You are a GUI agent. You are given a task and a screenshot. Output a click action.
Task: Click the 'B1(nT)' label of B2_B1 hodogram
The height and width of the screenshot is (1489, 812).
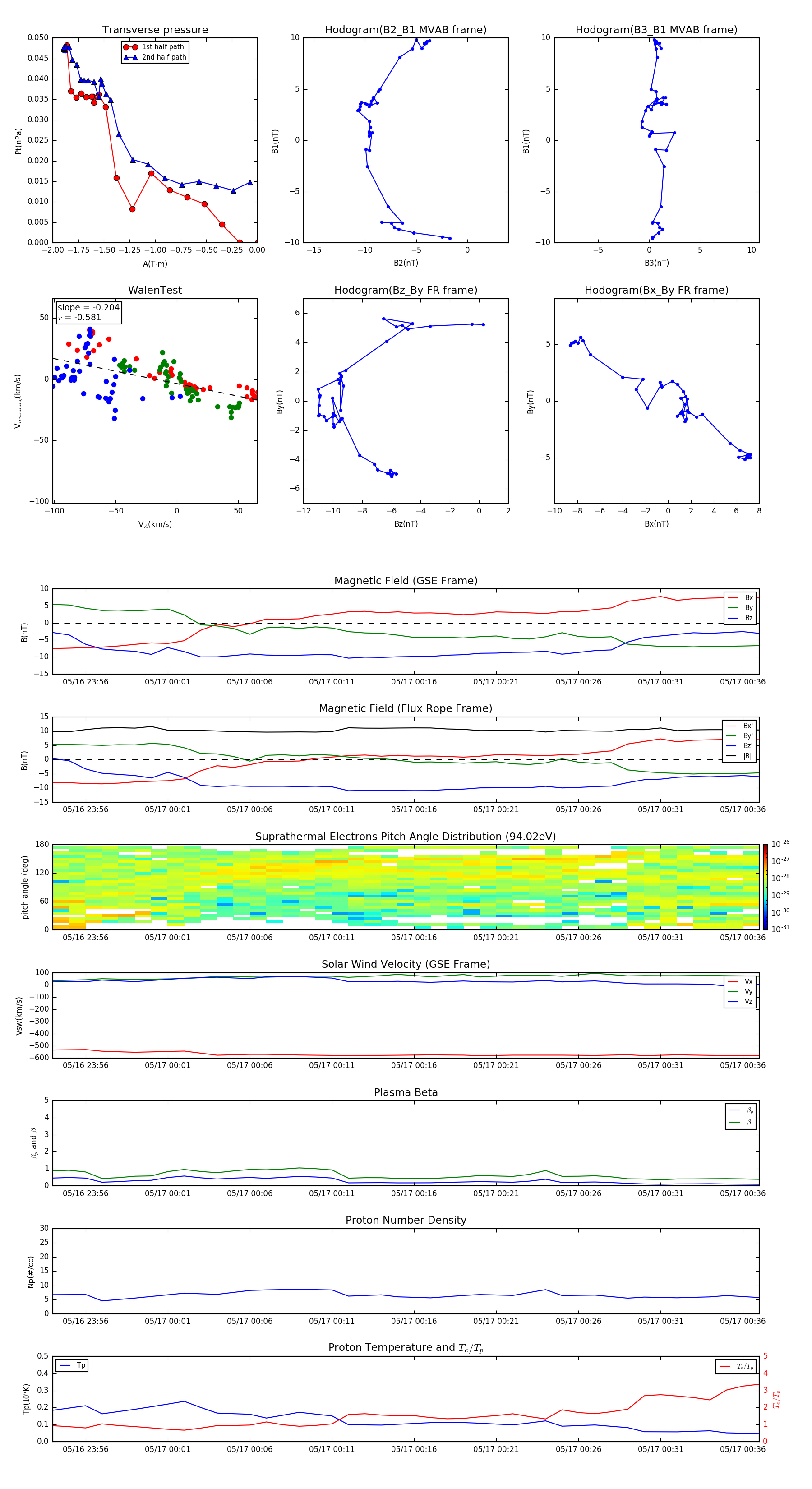point(275,141)
